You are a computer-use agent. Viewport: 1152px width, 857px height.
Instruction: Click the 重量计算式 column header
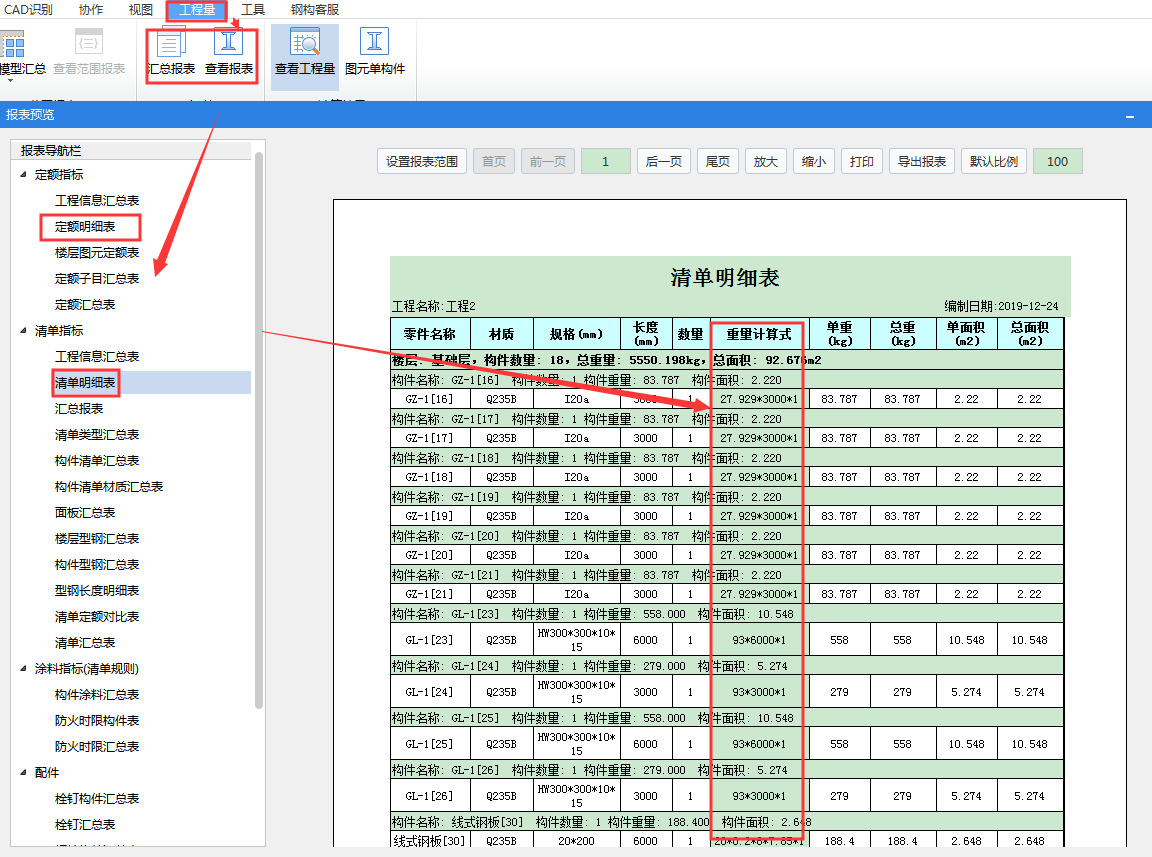(x=758, y=334)
